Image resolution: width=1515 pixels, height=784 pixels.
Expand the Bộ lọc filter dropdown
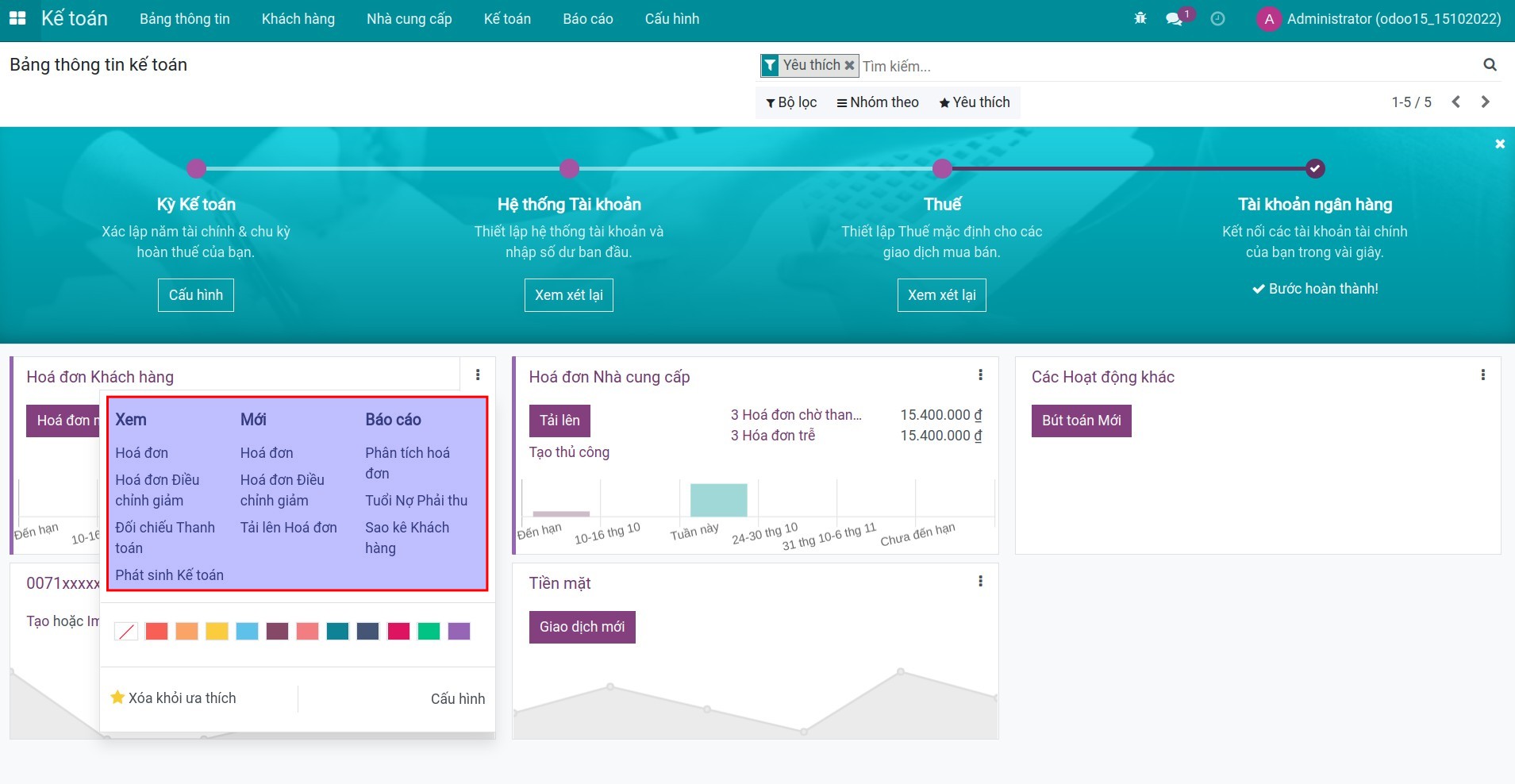point(791,102)
